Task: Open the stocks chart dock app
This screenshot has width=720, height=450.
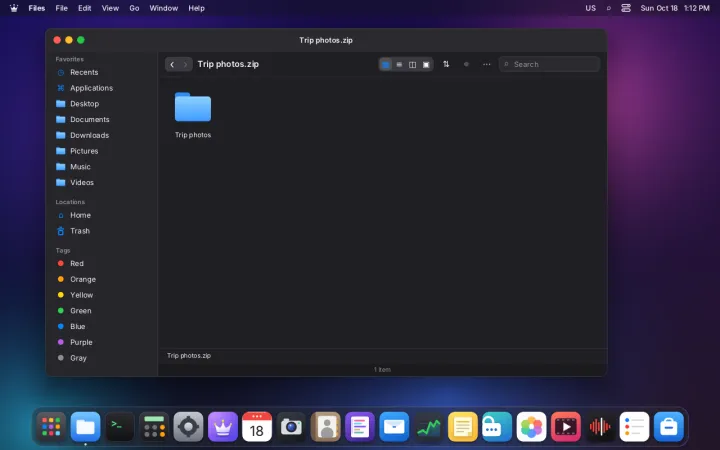Action: pos(428,427)
